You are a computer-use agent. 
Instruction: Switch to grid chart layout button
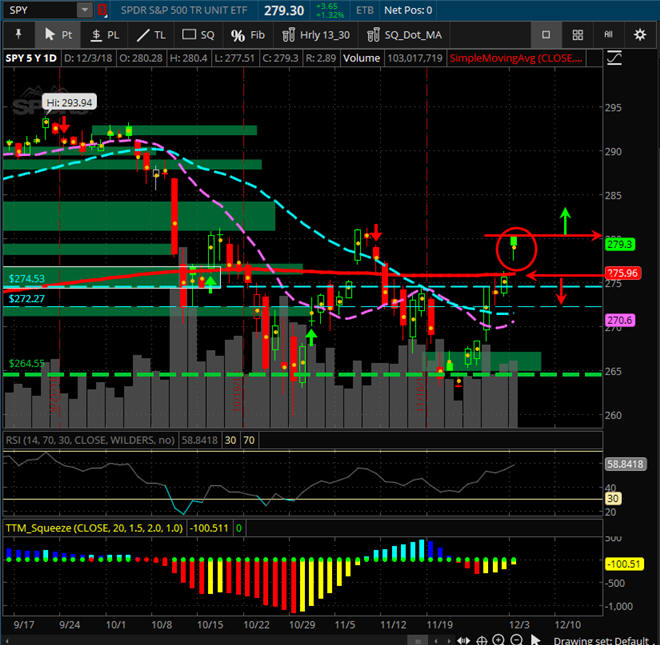(578, 35)
